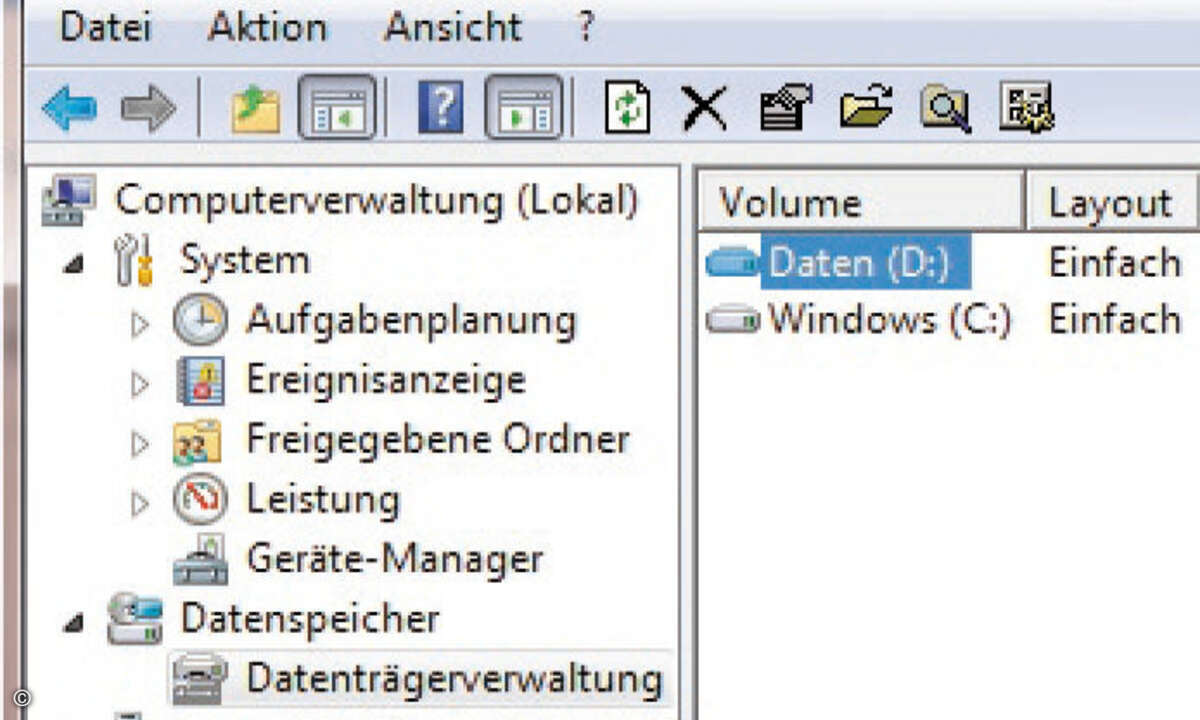Click the Datenspeicher storage icon
Screen dimensions: 1200x720
[x=134, y=618]
